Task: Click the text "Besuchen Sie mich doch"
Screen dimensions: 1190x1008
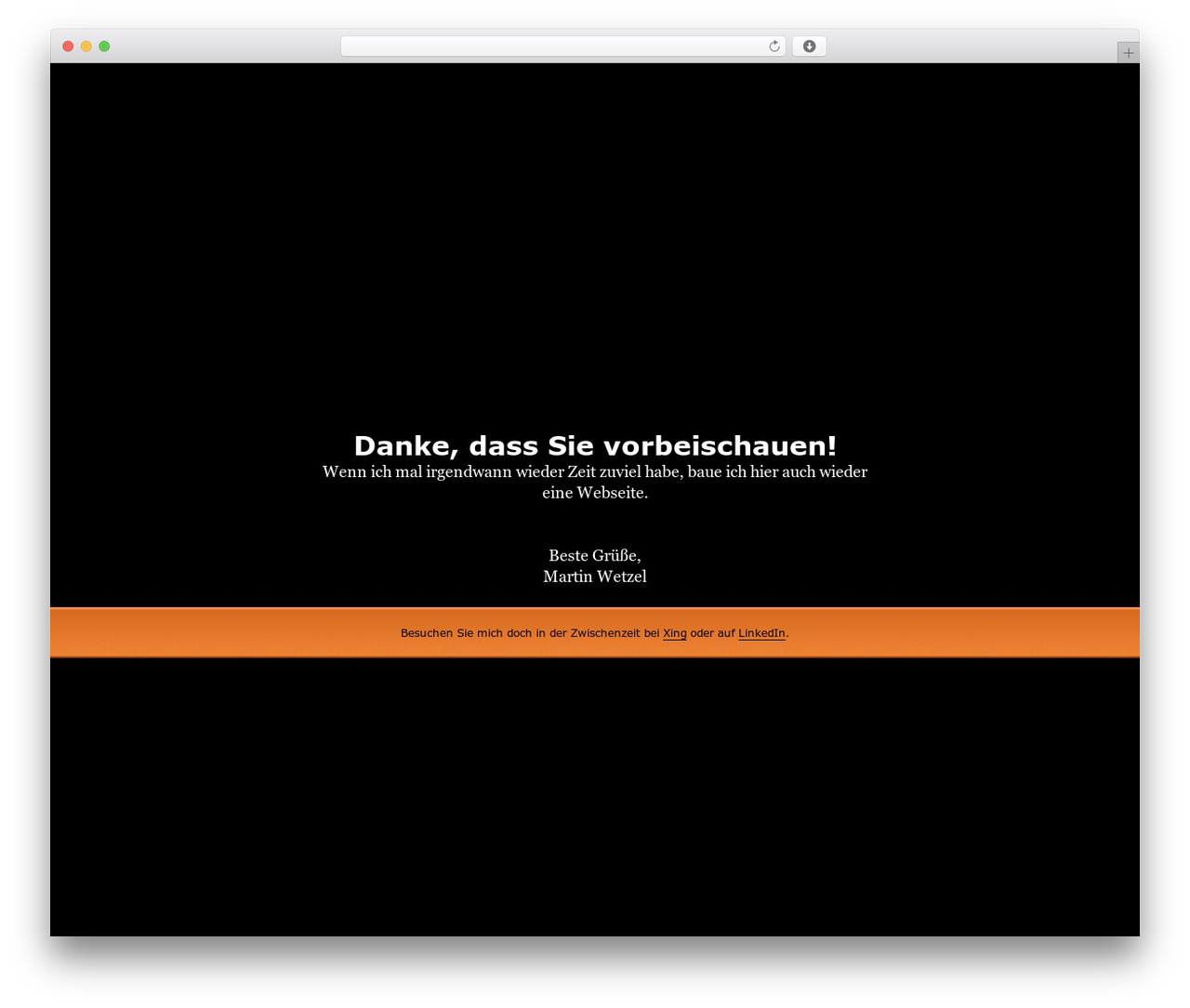Action: click(463, 633)
